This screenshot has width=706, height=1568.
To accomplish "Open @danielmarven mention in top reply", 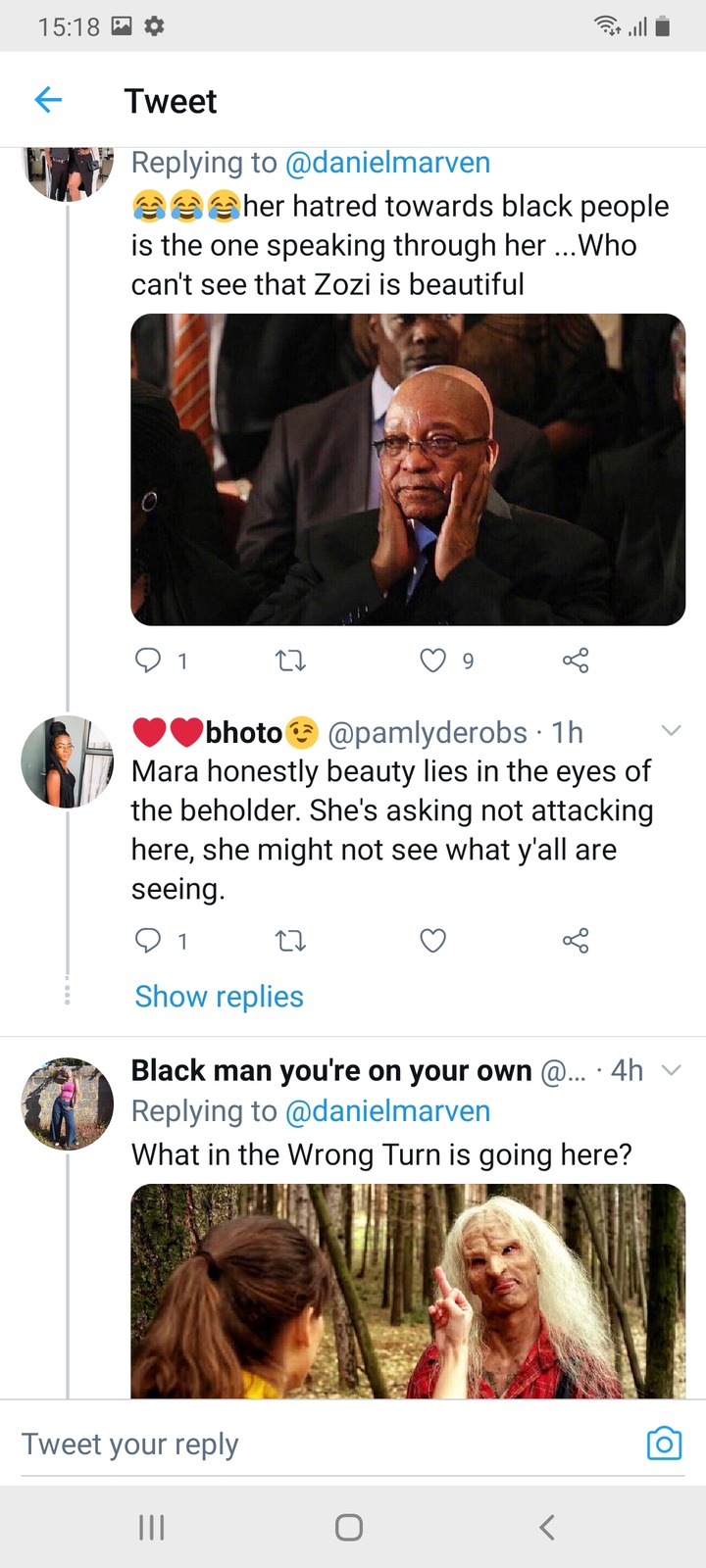I will [387, 163].
